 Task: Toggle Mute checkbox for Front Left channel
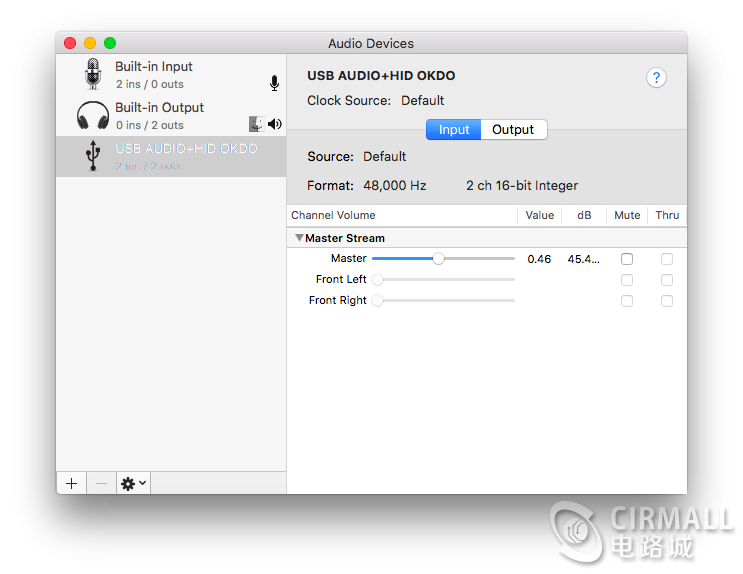click(627, 280)
